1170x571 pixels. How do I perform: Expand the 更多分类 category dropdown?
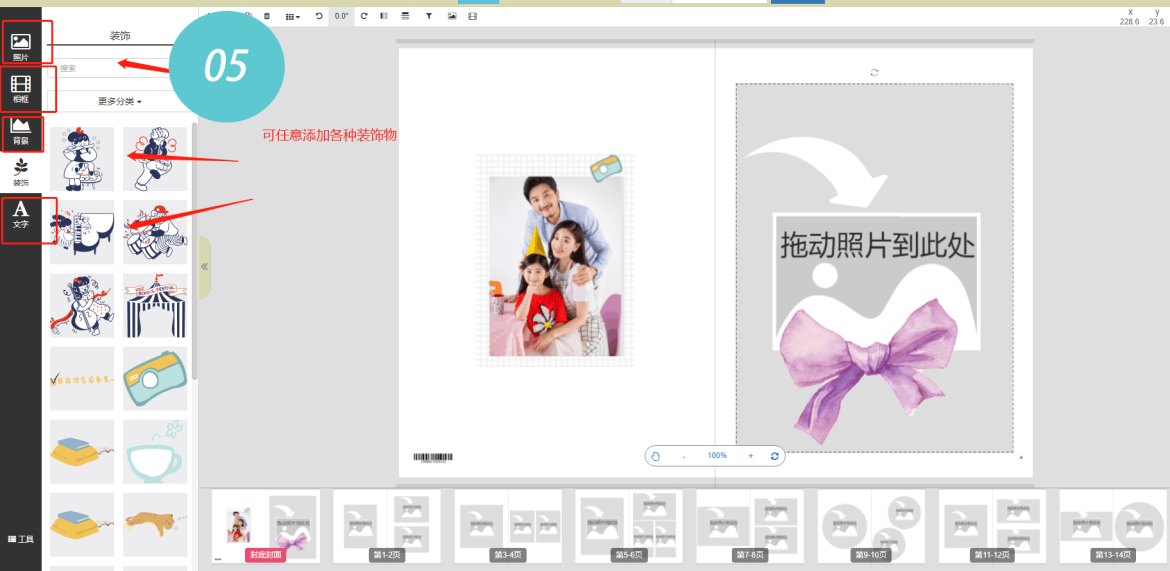click(x=120, y=101)
